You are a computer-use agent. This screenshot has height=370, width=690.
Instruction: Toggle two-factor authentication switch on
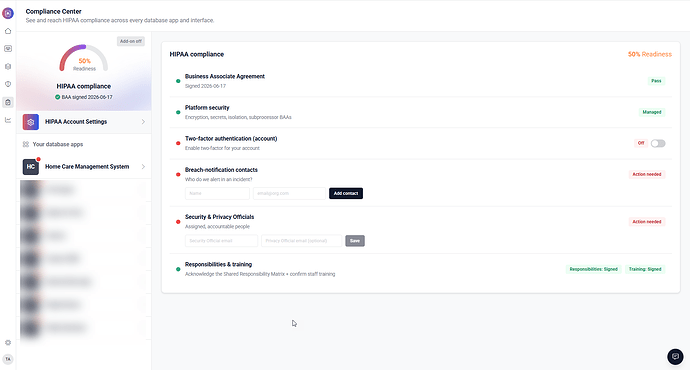658,143
